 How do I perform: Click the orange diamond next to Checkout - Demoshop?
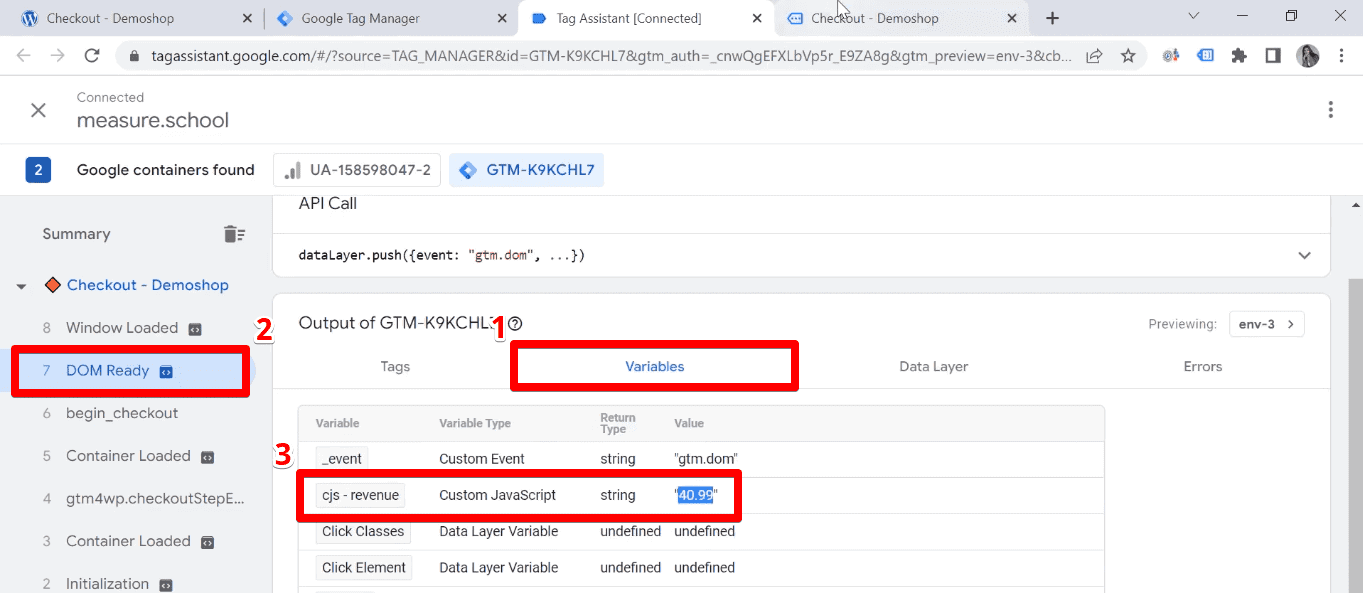click(x=52, y=284)
